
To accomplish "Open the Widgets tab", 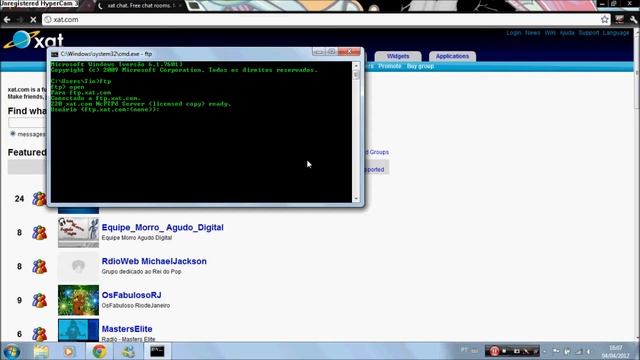I will (x=398, y=56).
